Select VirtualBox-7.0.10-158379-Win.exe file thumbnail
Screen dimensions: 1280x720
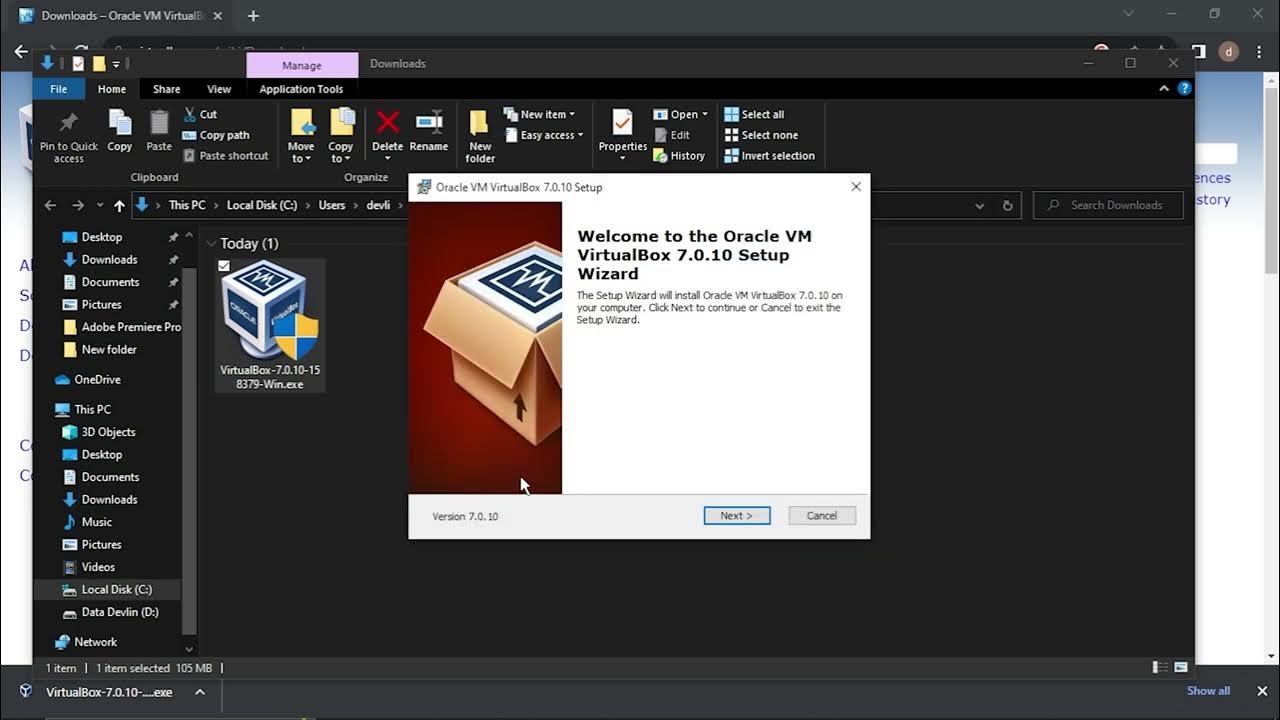coord(270,325)
